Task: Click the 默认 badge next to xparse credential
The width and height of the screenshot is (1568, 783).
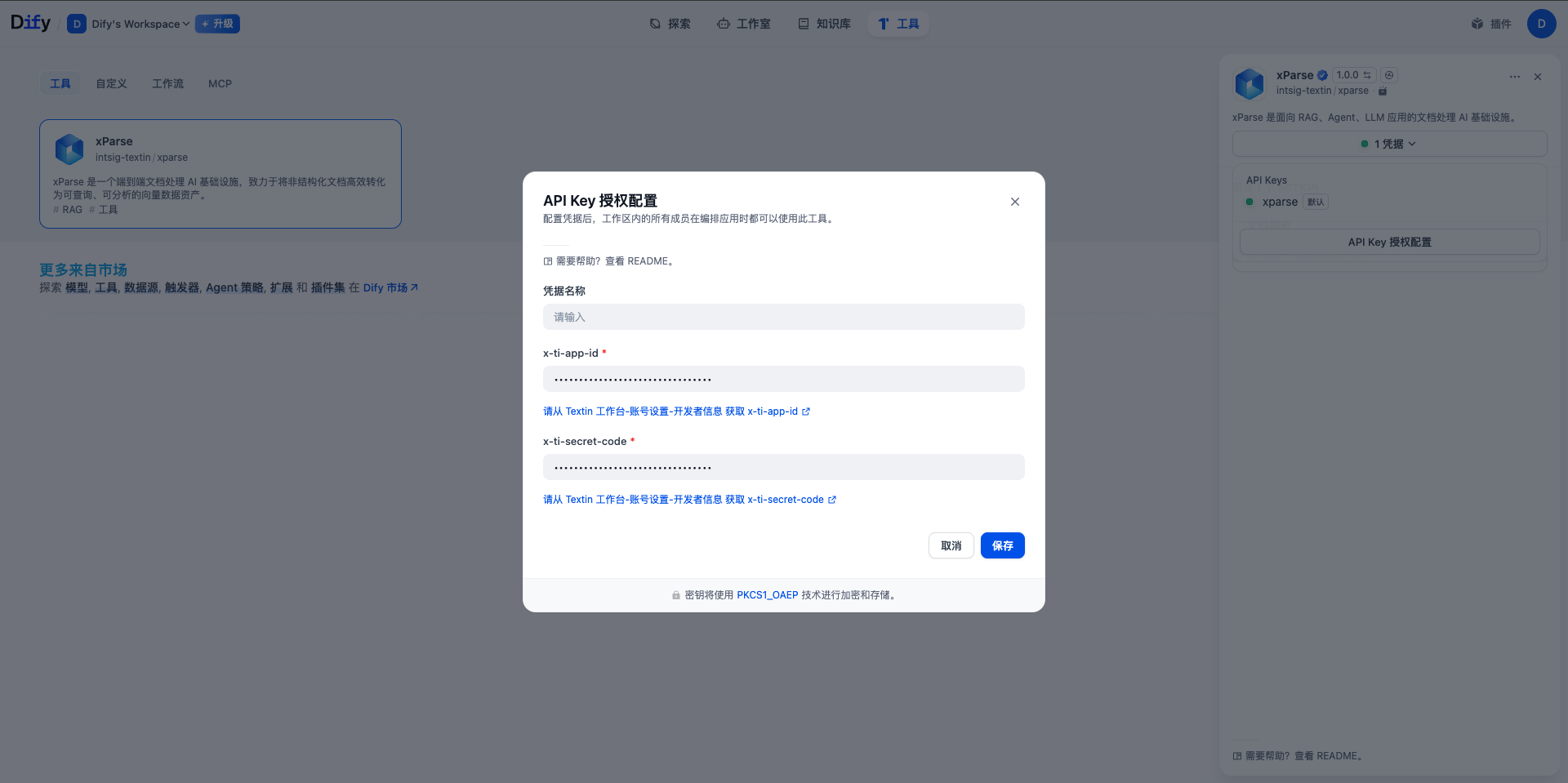Action: pyautogui.click(x=1315, y=202)
